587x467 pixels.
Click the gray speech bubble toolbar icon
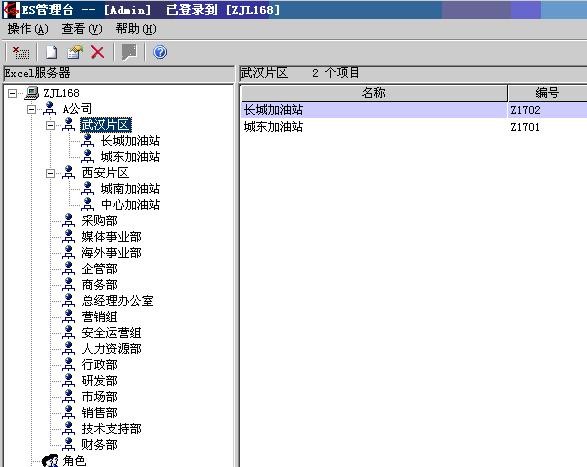point(129,52)
